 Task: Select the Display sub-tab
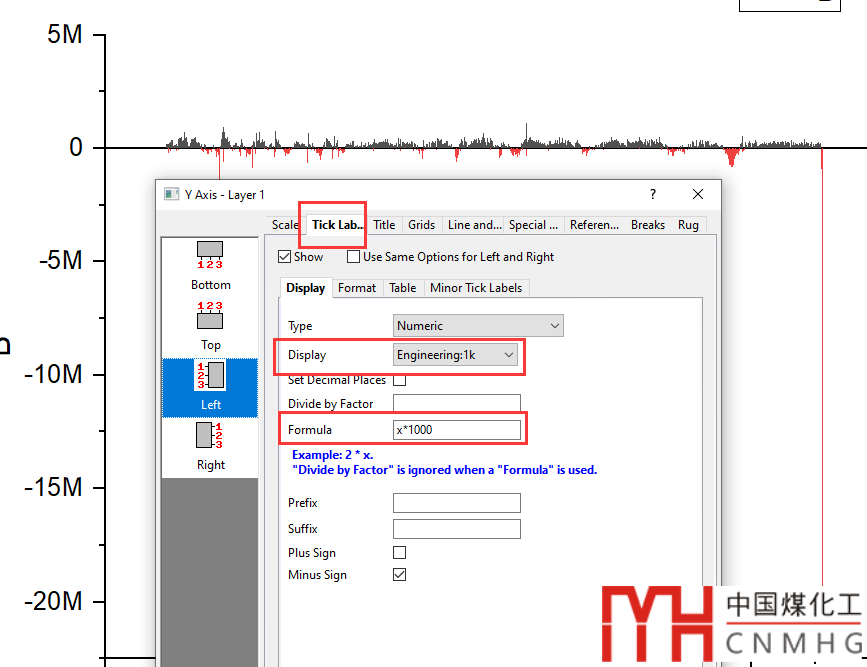pyautogui.click(x=306, y=288)
